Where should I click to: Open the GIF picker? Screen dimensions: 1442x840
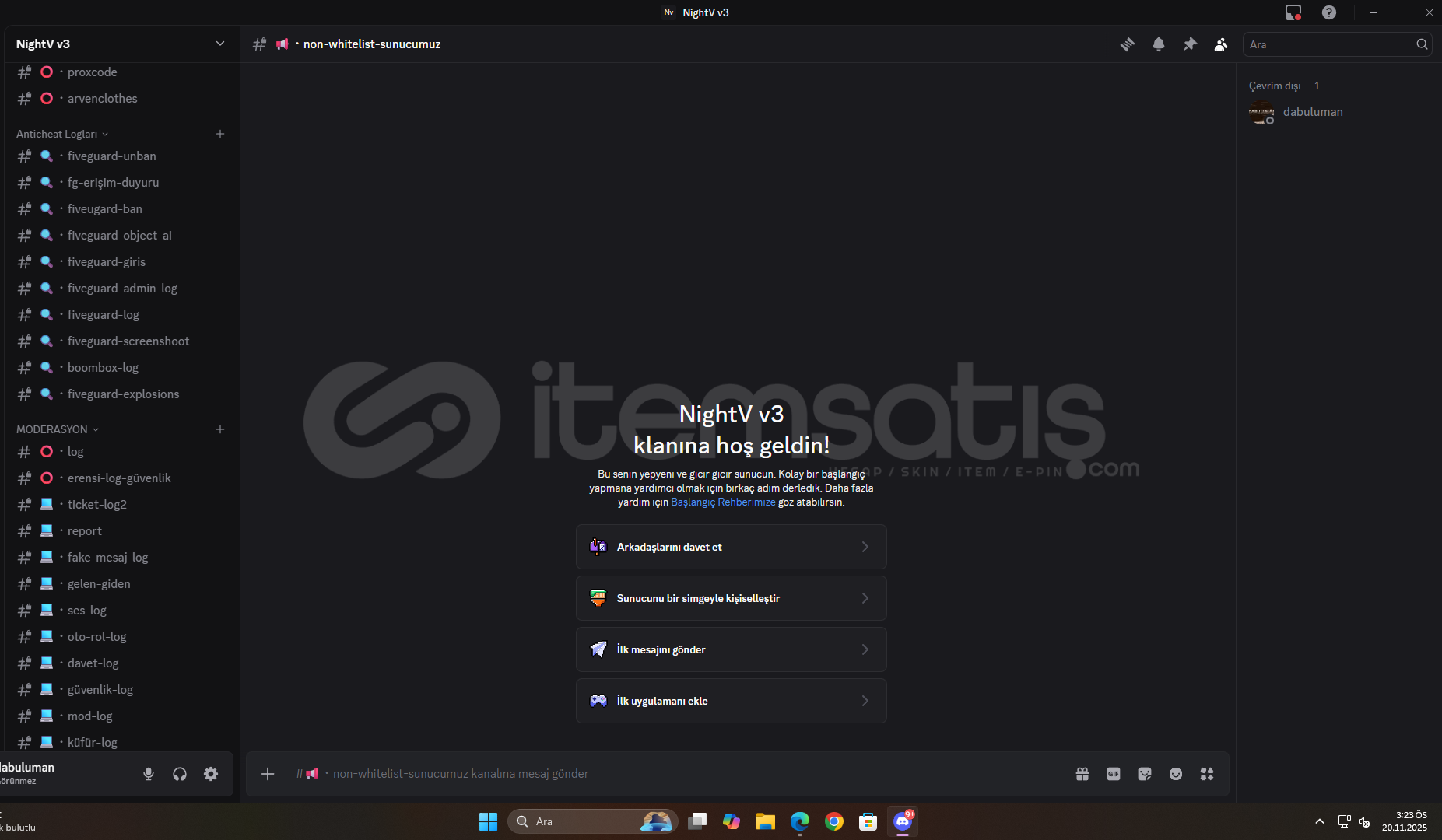pyautogui.click(x=1113, y=774)
